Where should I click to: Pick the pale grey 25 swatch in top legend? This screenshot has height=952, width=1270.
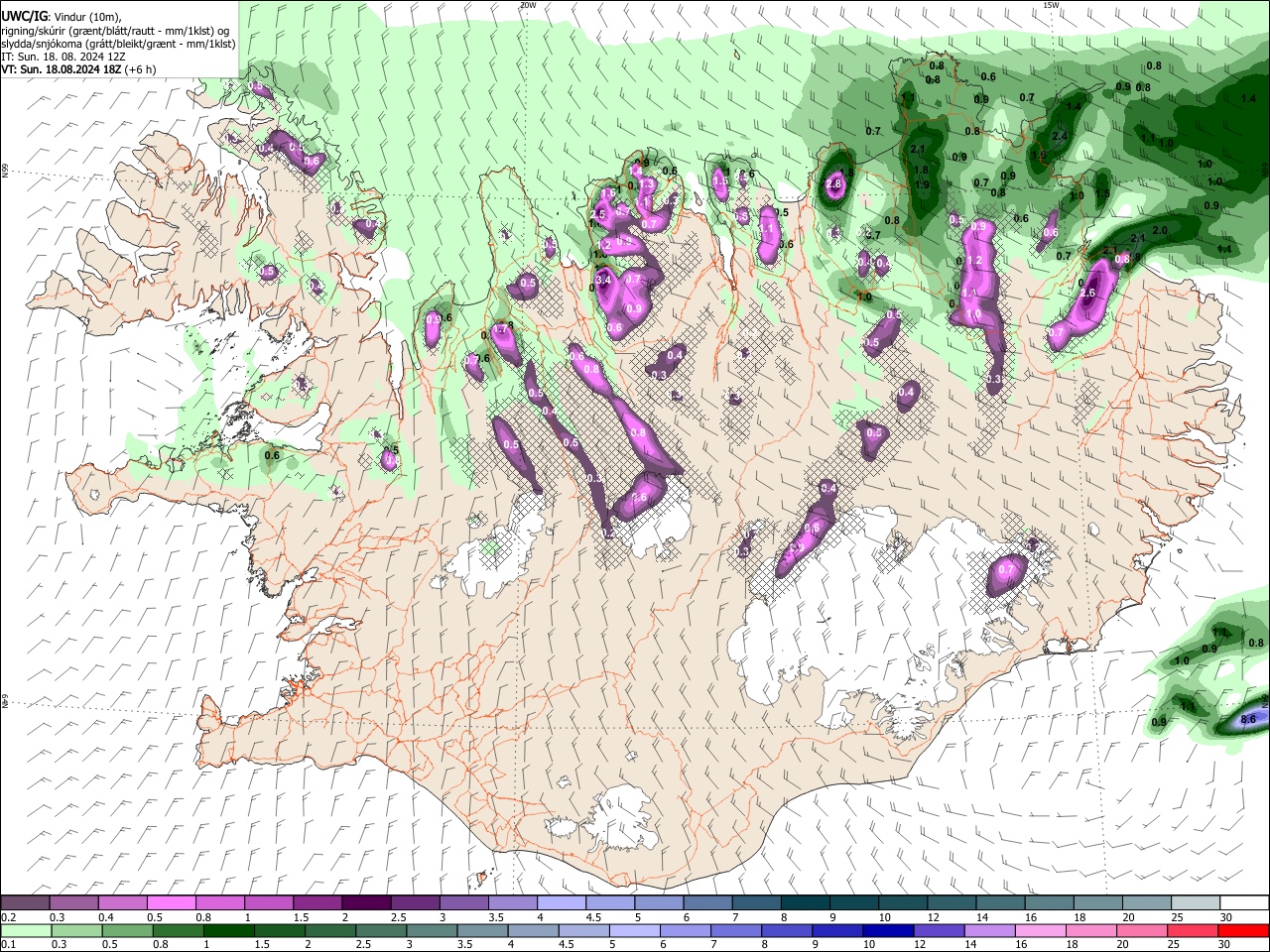tap(1196, 902)
